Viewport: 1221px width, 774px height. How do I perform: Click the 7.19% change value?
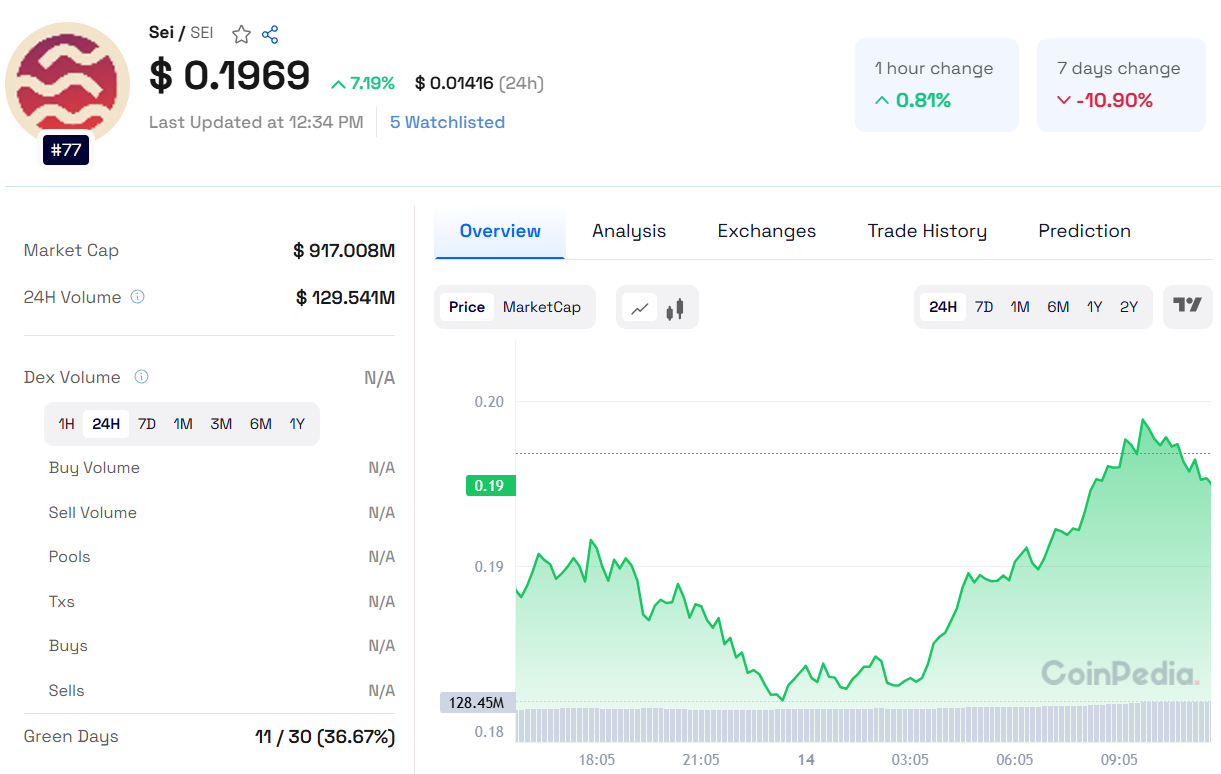coord(363,83)
